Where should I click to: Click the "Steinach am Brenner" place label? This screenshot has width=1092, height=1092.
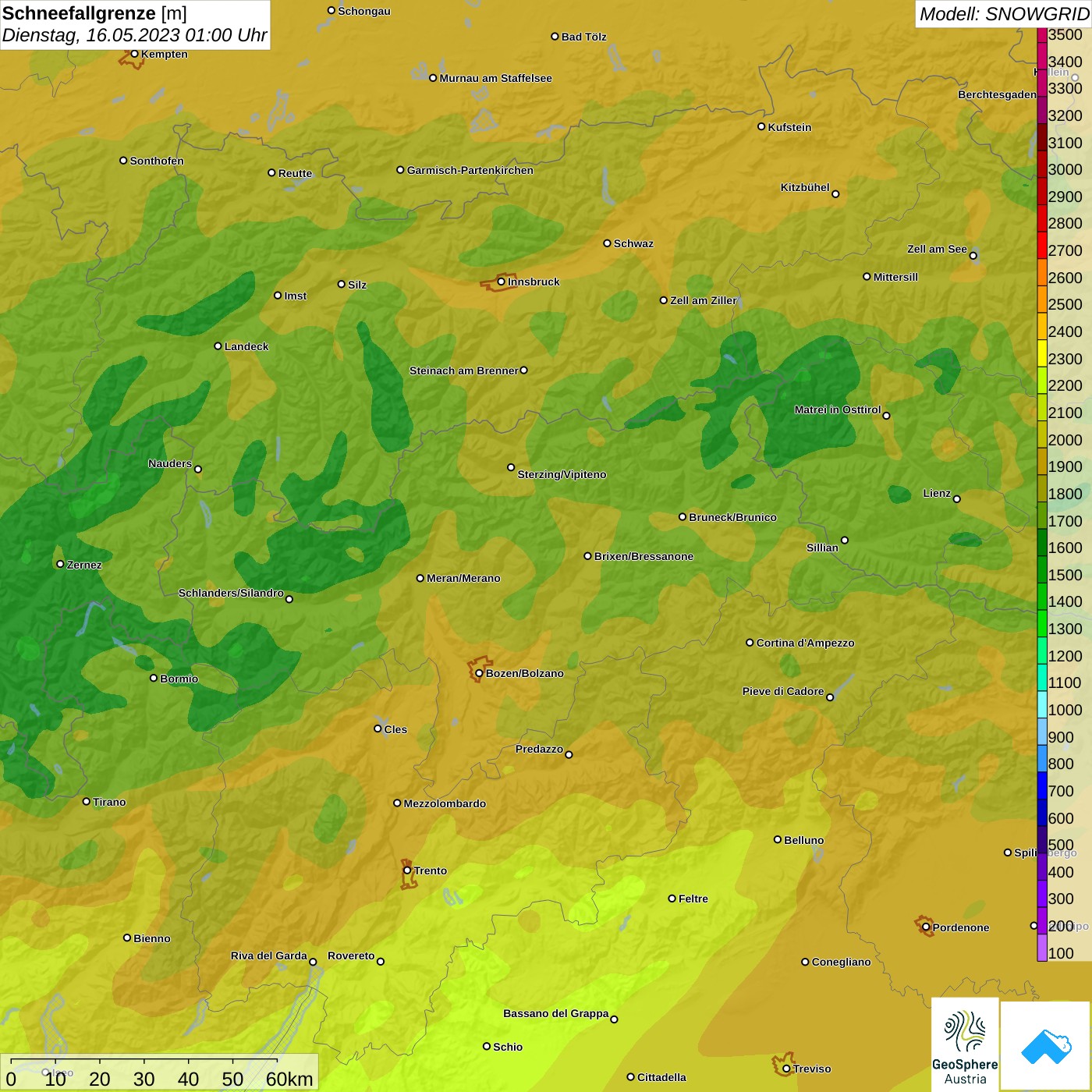[x=464, y=370]
